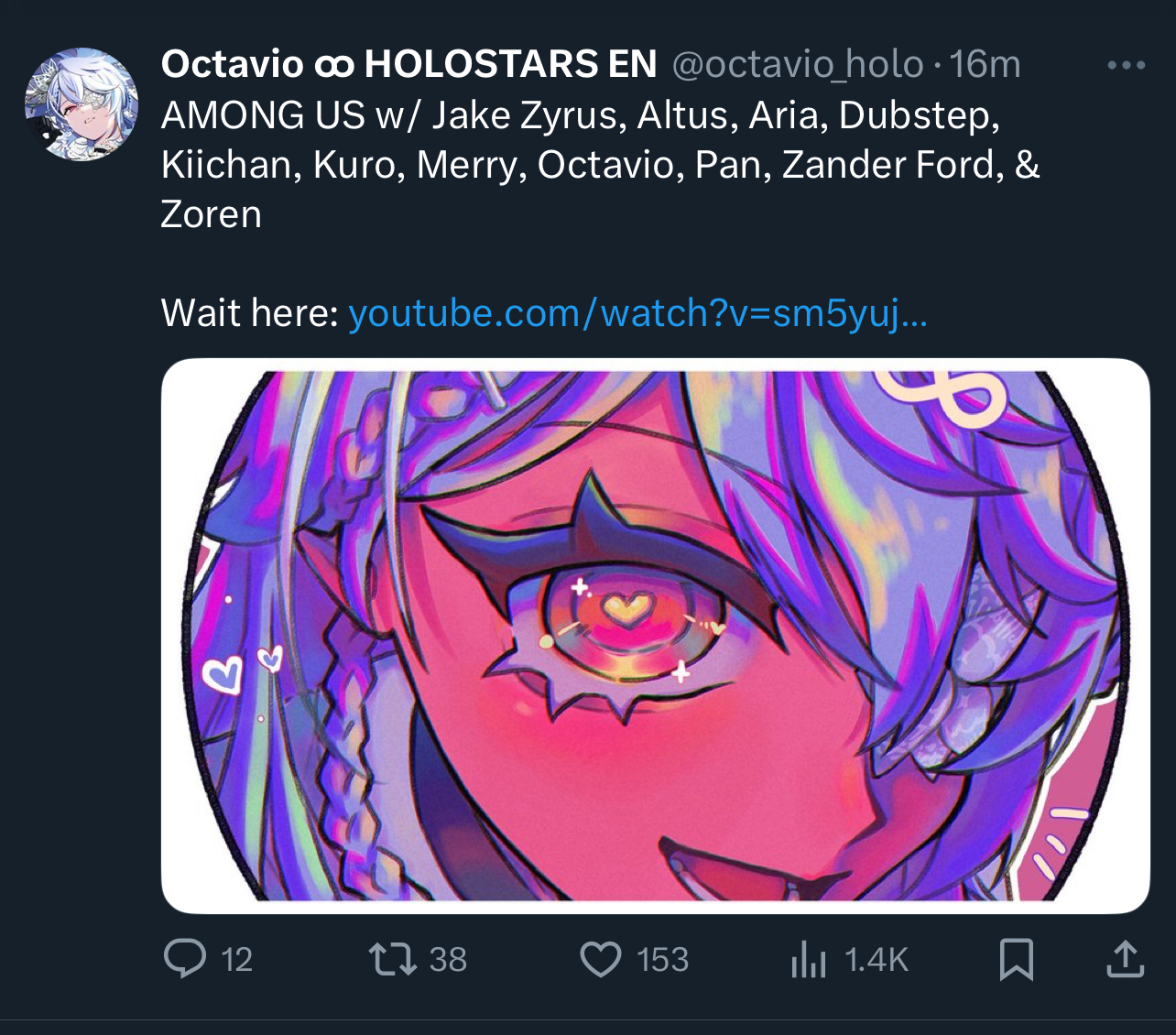Click the 1.4K view count
Image resolution: width=1176 pixels, height=1035 pixels.
(x=876, y=960)
